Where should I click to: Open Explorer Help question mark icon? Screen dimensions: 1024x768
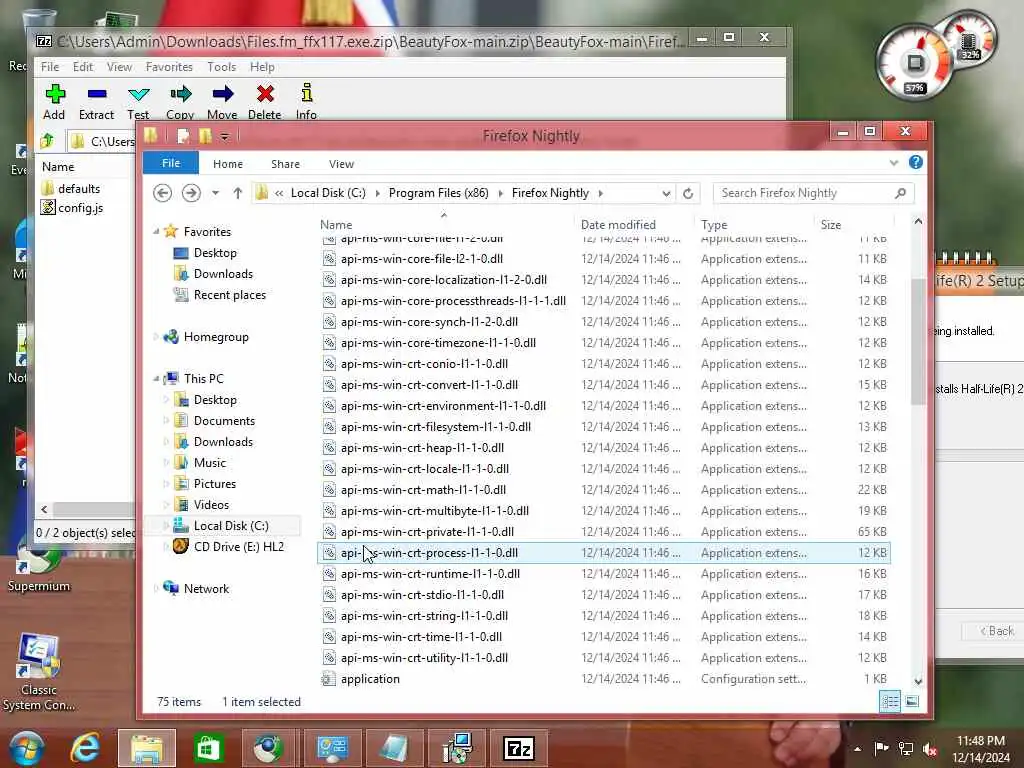[x=916, y=163]
